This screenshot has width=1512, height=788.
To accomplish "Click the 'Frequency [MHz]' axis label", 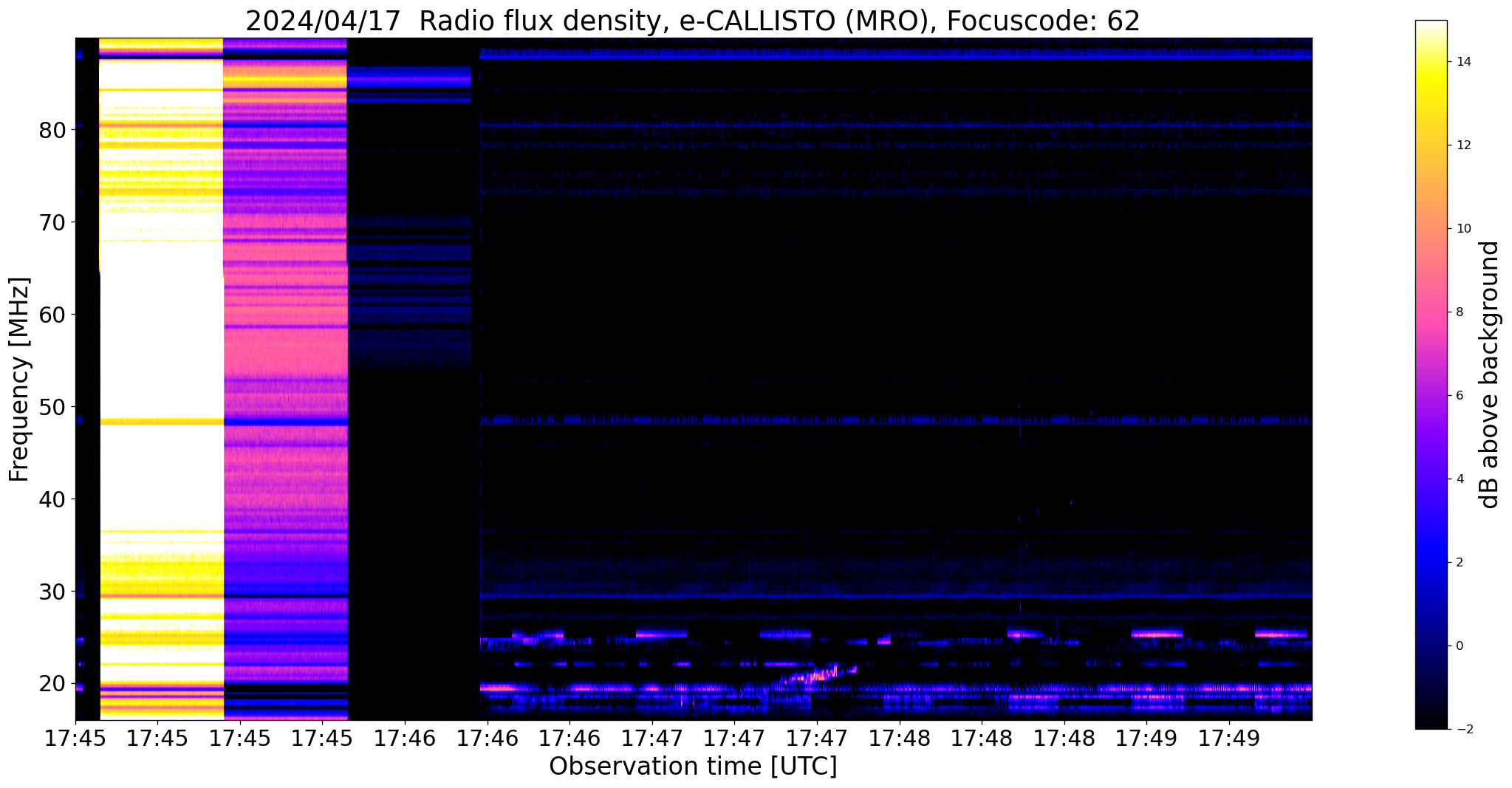I will [x=20, y=380].
